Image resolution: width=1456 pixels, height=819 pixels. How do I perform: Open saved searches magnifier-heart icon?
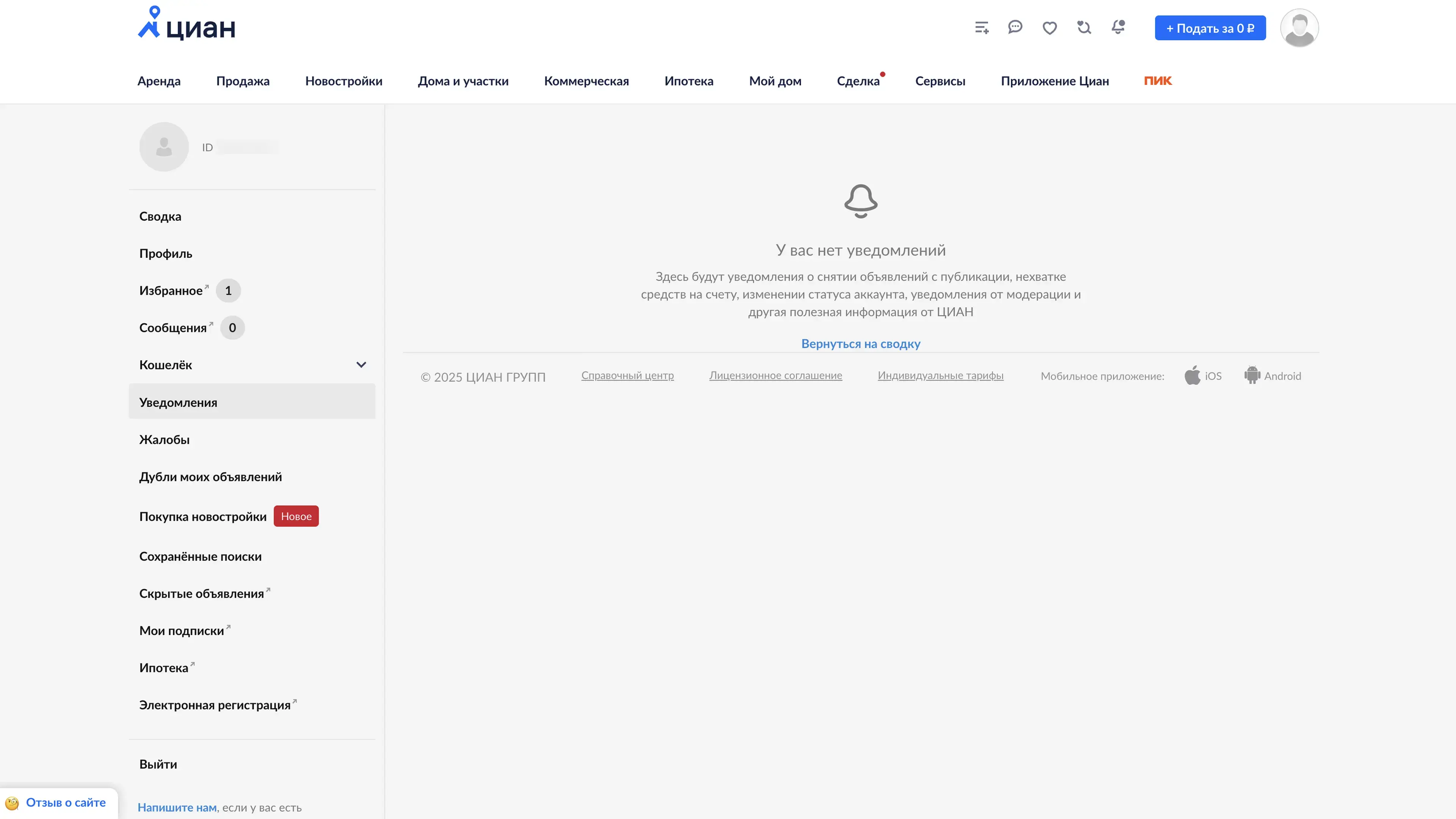(1084, 27)
